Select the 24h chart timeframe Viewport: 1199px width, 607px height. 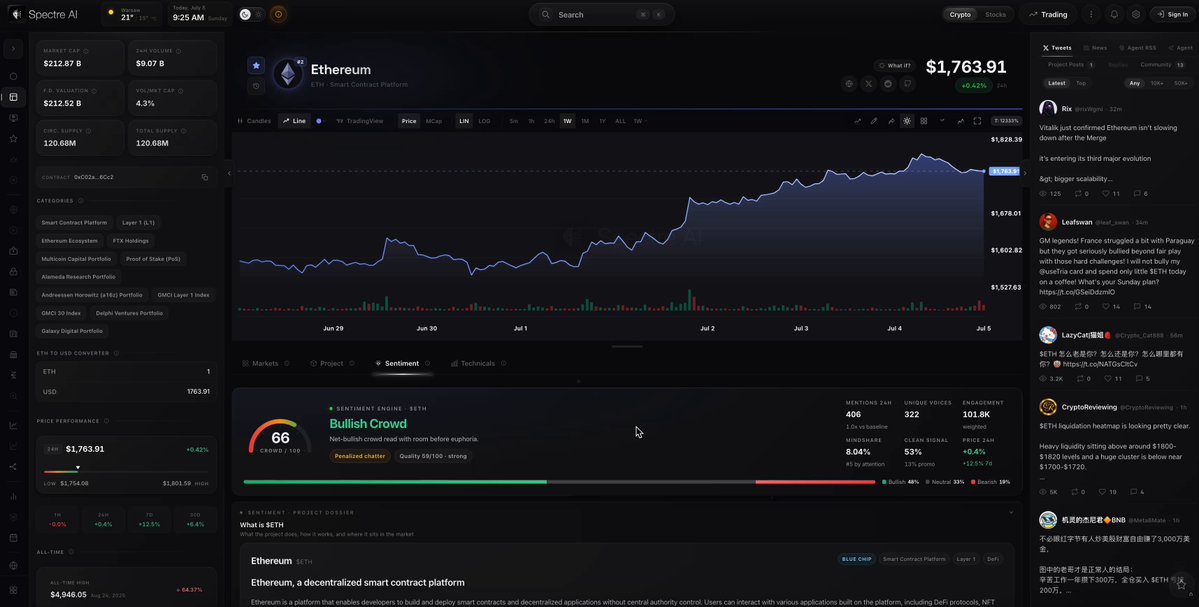point(549,121)
